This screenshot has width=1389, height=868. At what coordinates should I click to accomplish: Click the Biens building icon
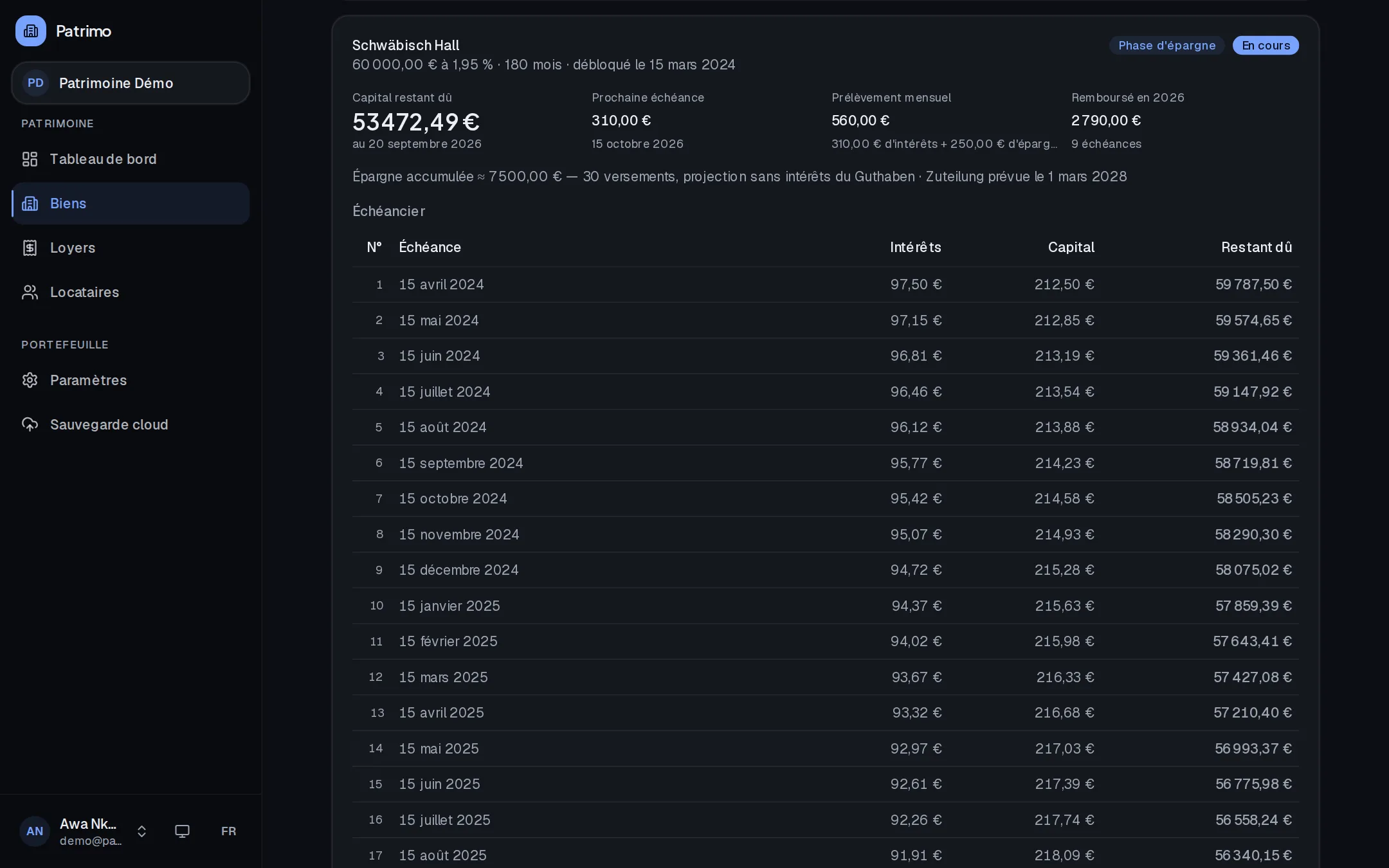[x=30, y=203]
